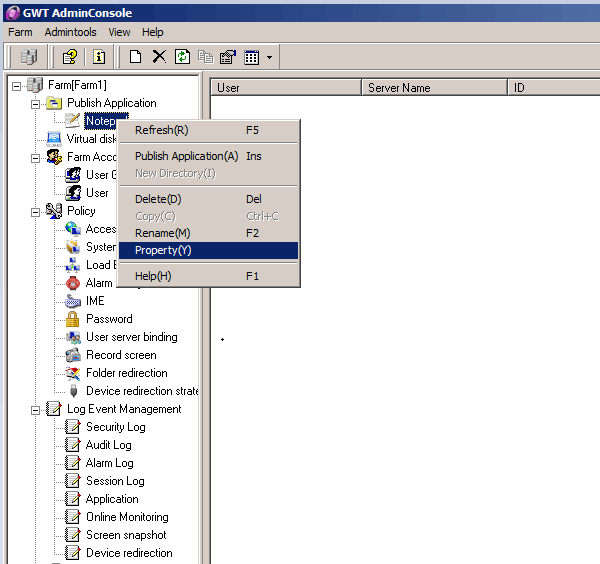Click the help question-mark toolbar icon

[70, 57]
